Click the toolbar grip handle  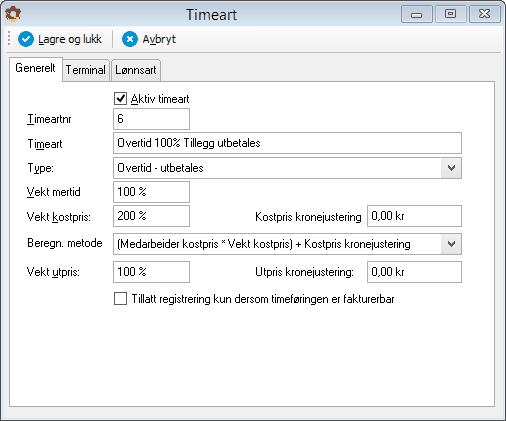point(9,39)
